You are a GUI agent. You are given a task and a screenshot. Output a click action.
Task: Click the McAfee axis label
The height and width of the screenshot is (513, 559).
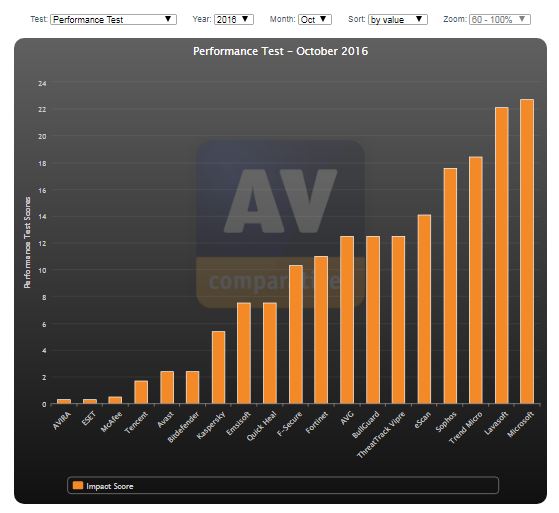[111, 421]
